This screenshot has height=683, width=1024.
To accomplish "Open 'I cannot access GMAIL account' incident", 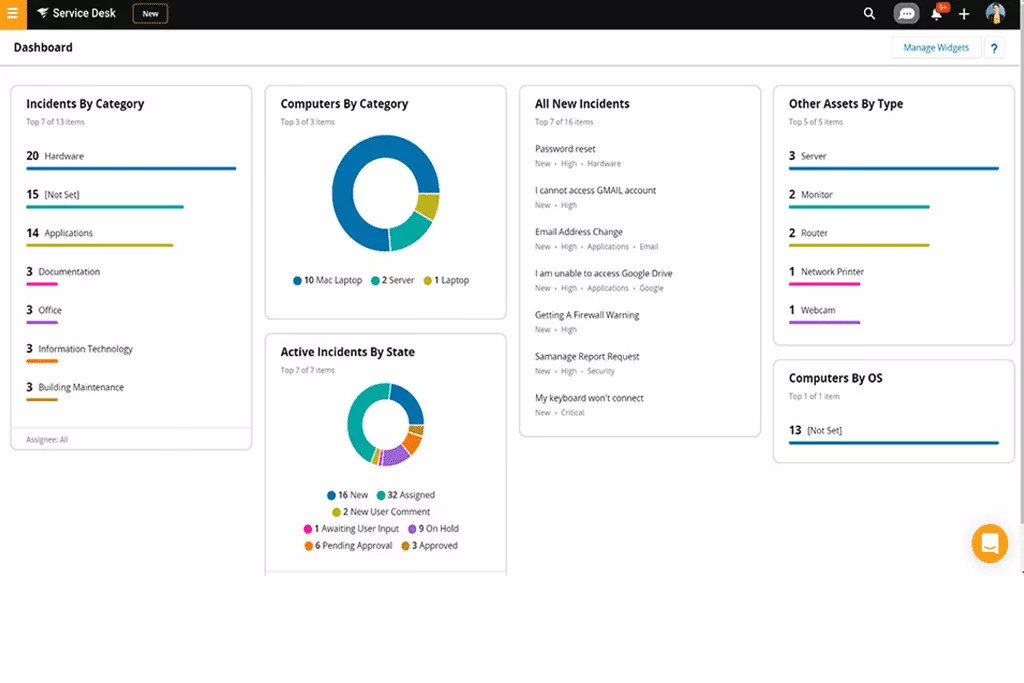I will [595, 190].
